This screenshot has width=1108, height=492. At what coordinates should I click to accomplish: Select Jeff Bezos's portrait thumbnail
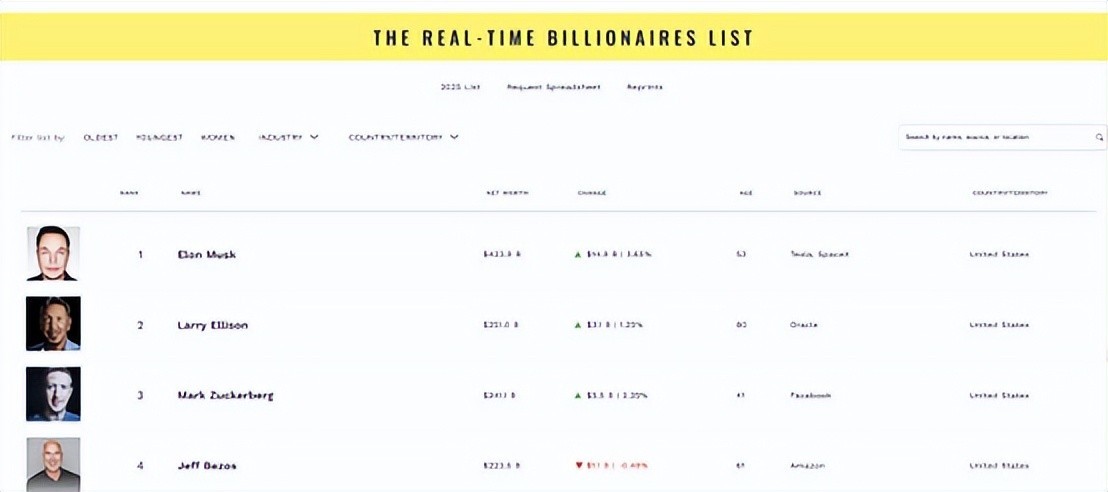click(x=53, y=464)
